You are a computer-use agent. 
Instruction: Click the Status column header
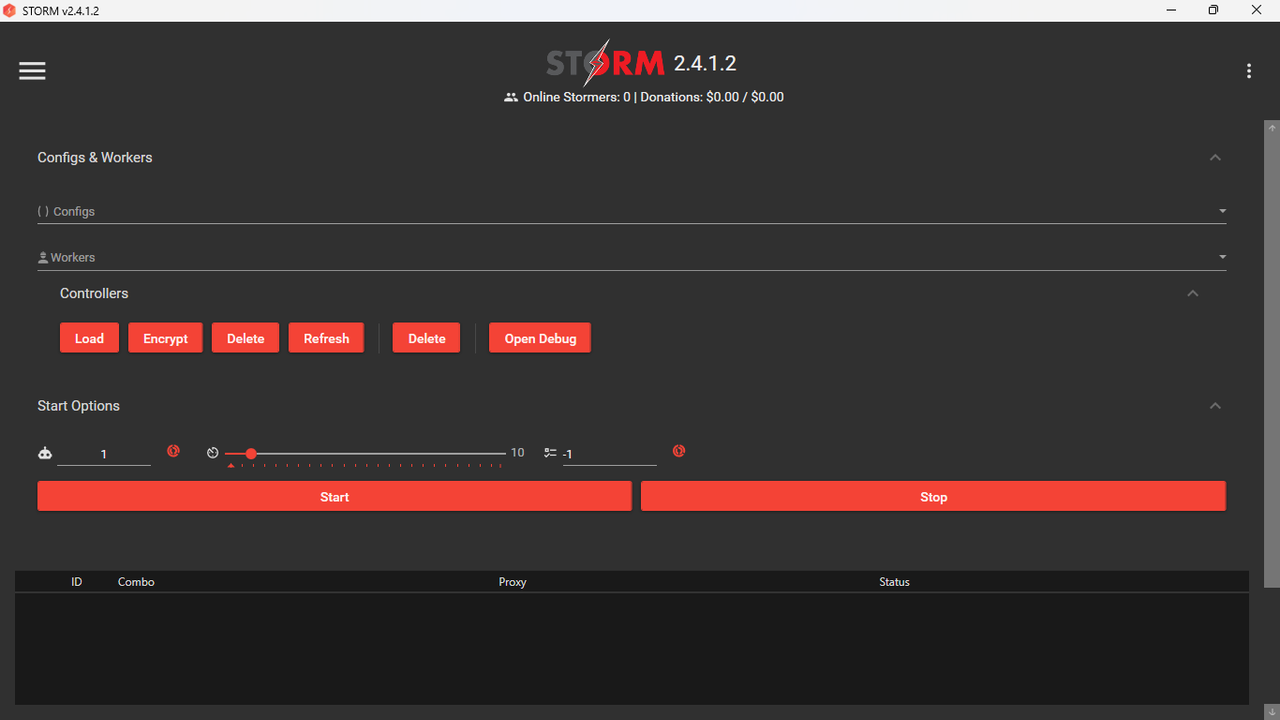(x=894, y=582)
